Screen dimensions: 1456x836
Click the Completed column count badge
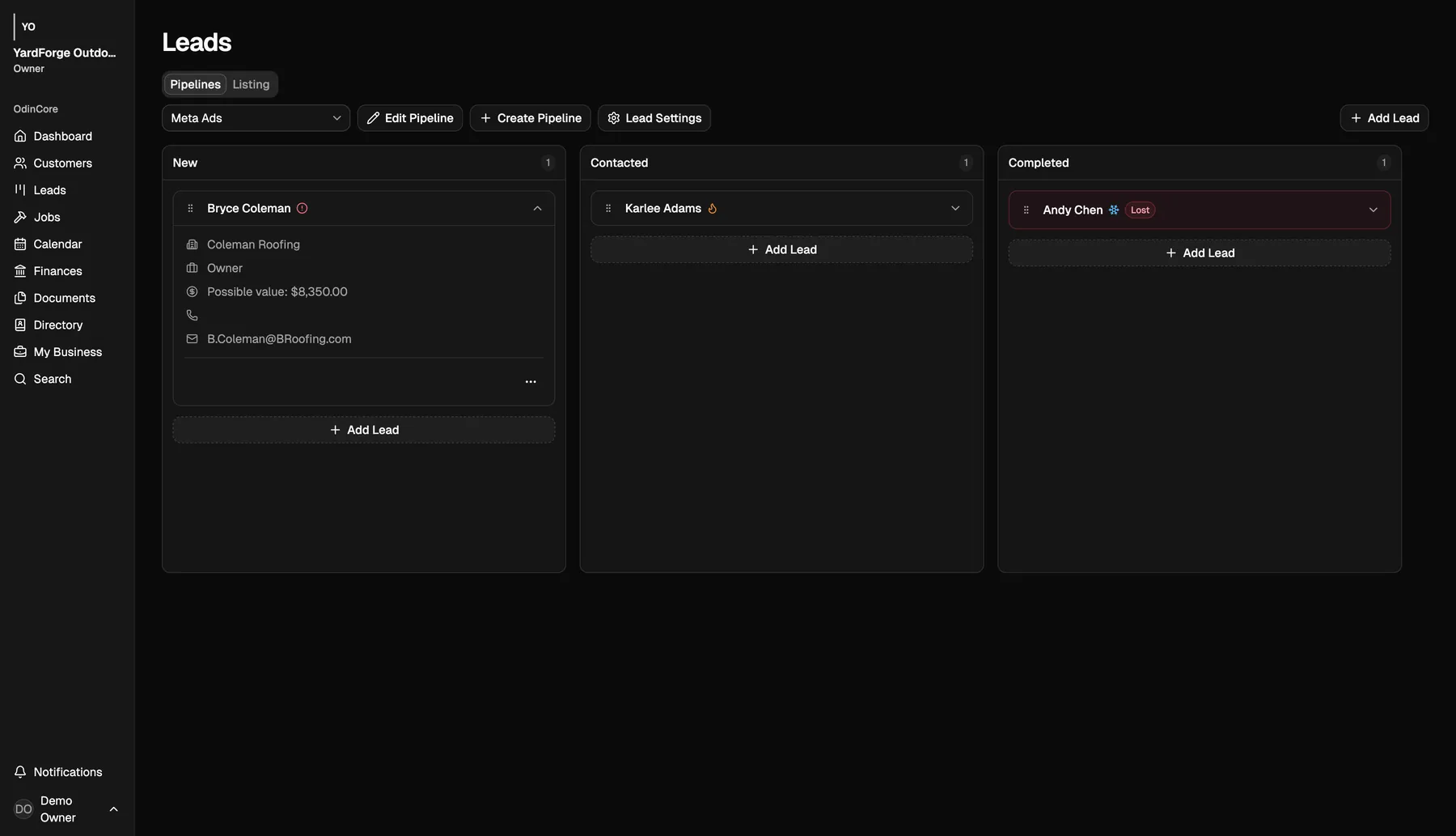click(x=1383, y=163)
